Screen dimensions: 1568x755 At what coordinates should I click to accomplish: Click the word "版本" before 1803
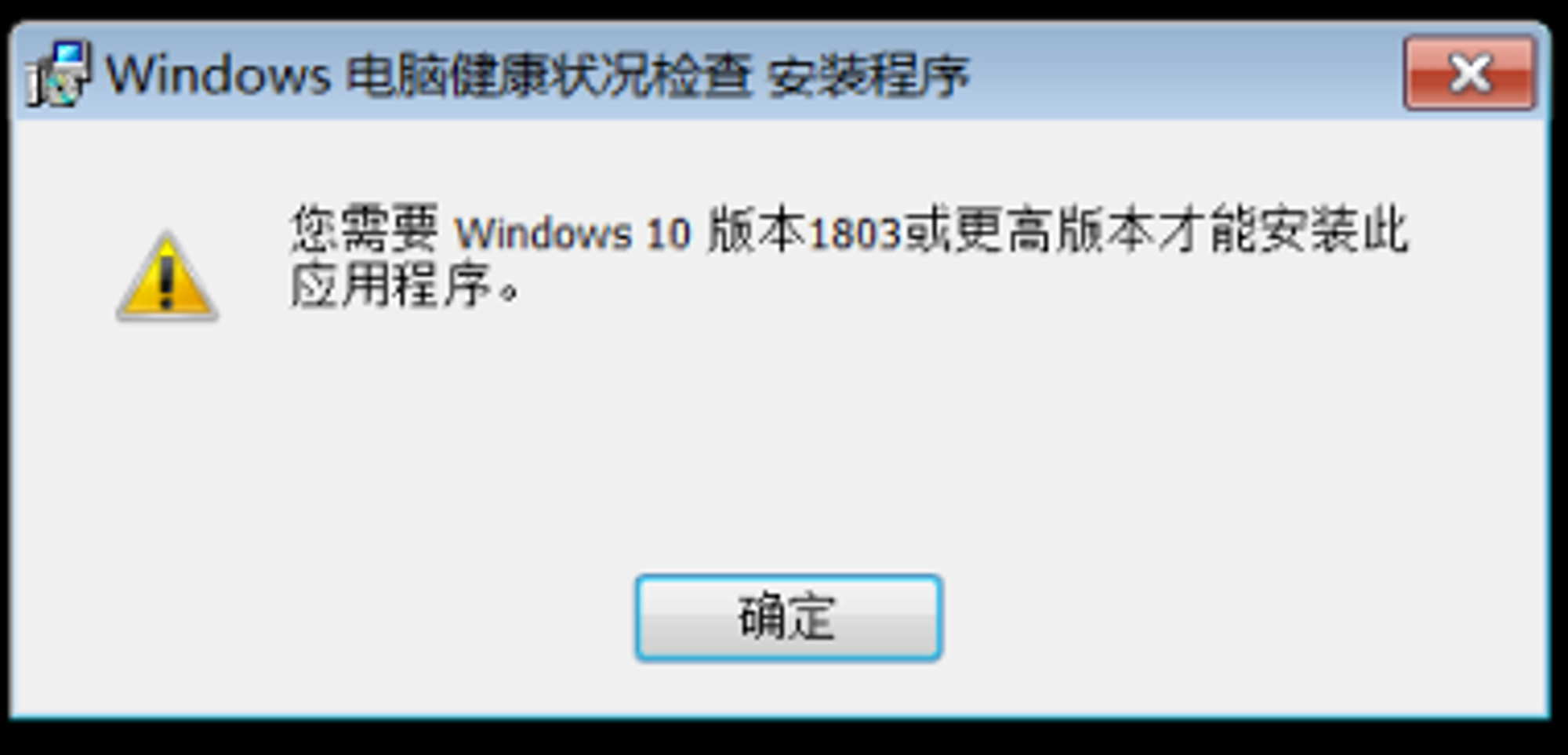(x=757, y=230)
